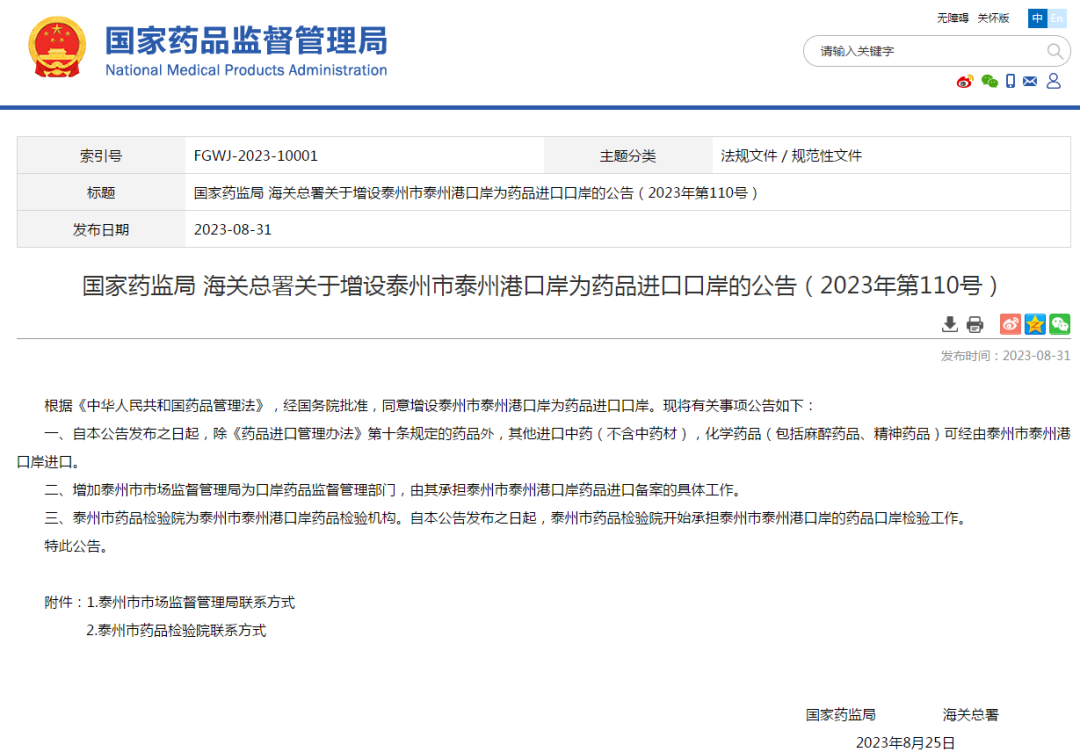Click the email envelope icon
Image resolution: width=1080 pixels, height=752 pixels.
tap(1030, 81)
